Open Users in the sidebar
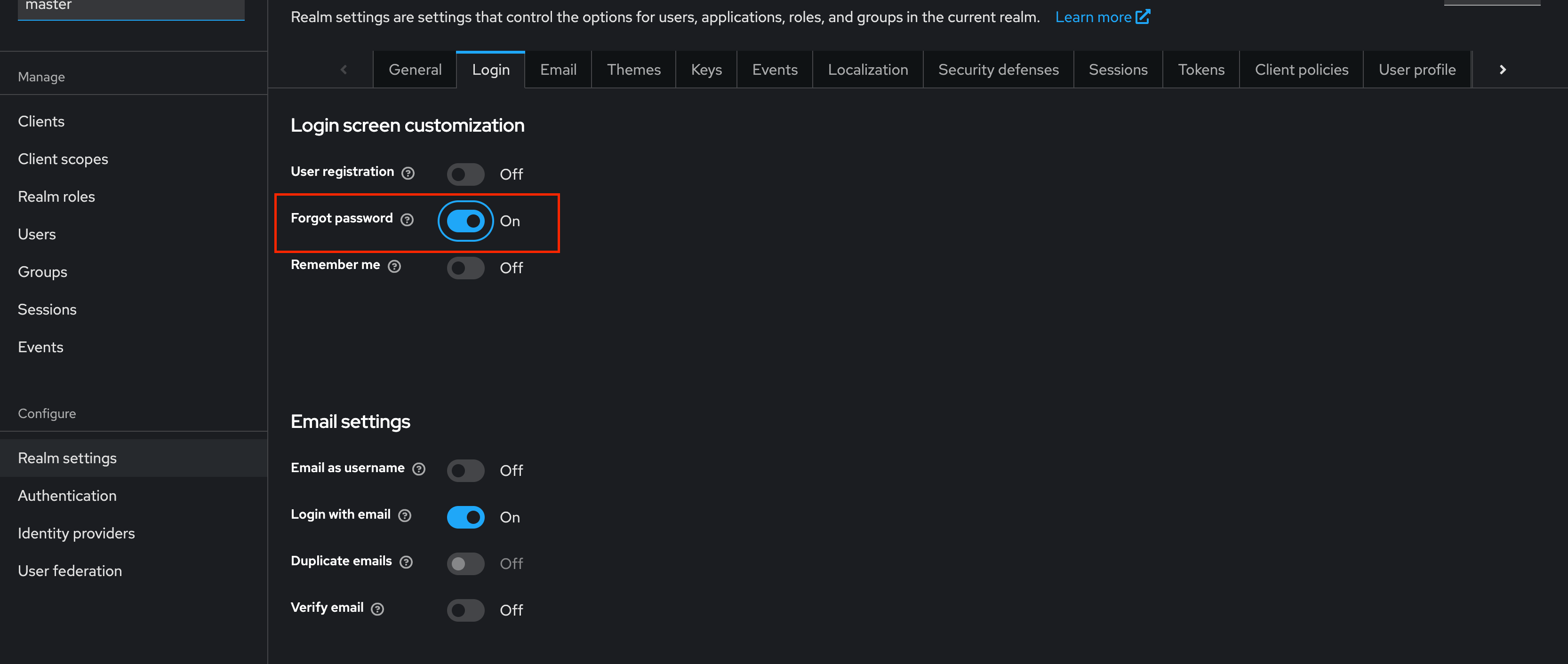The image size is (1568, 664). pos(133,235)
